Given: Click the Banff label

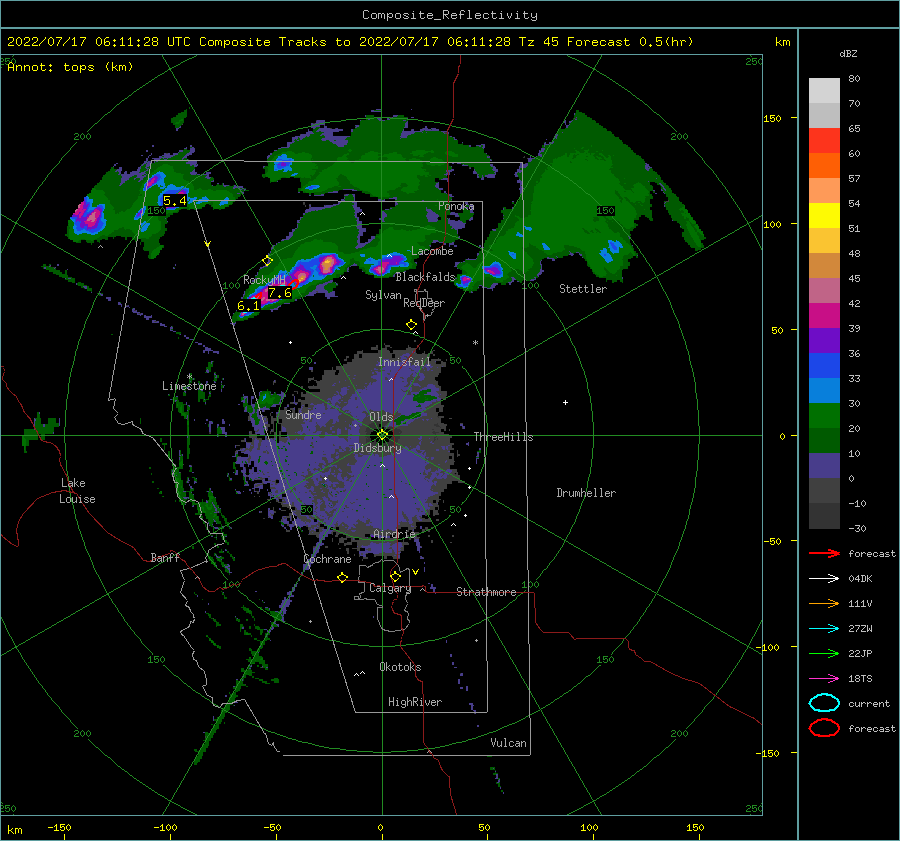Looking at the screenshot, I should [x=165, y=557].
